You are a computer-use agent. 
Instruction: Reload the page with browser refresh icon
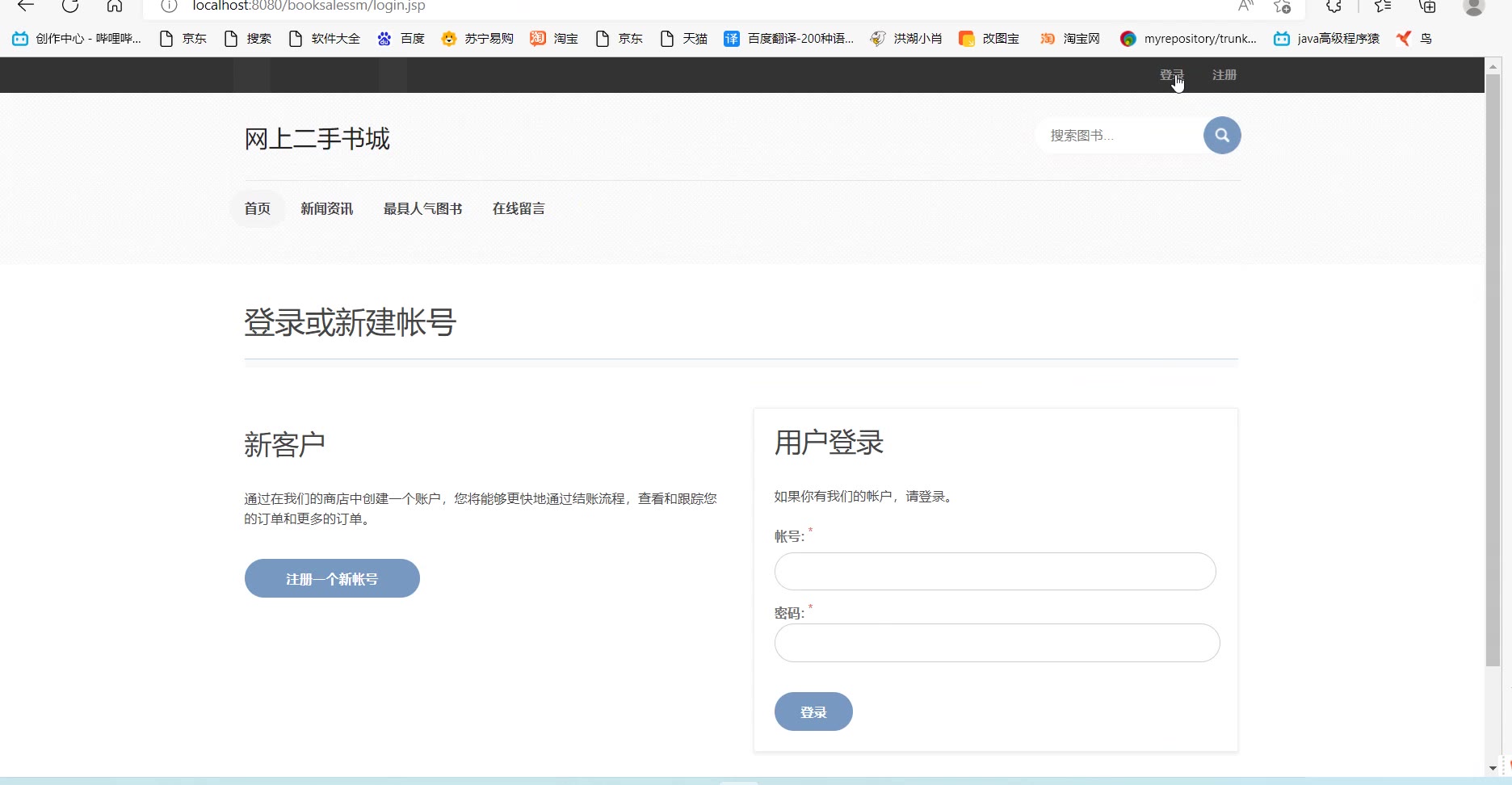(x=70, y=6)
